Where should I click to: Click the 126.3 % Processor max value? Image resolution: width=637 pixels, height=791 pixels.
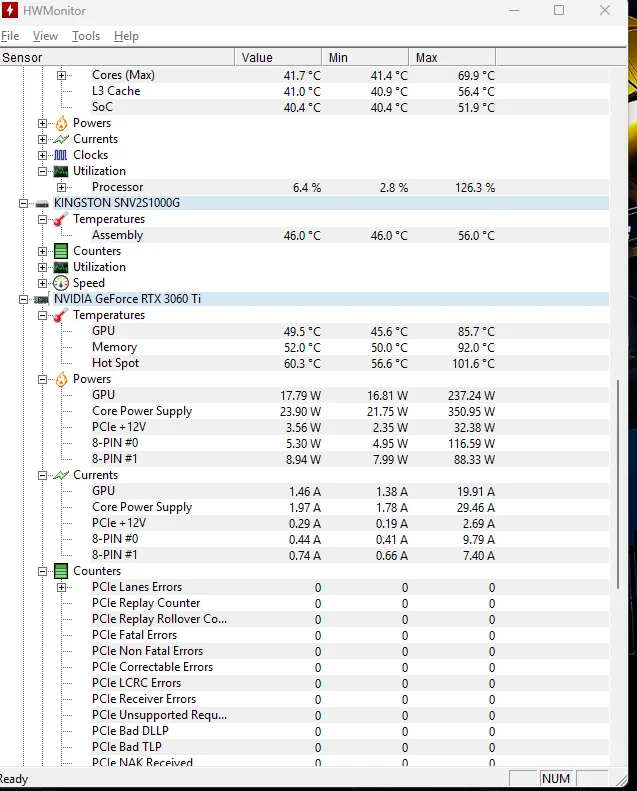pos(475,188)
